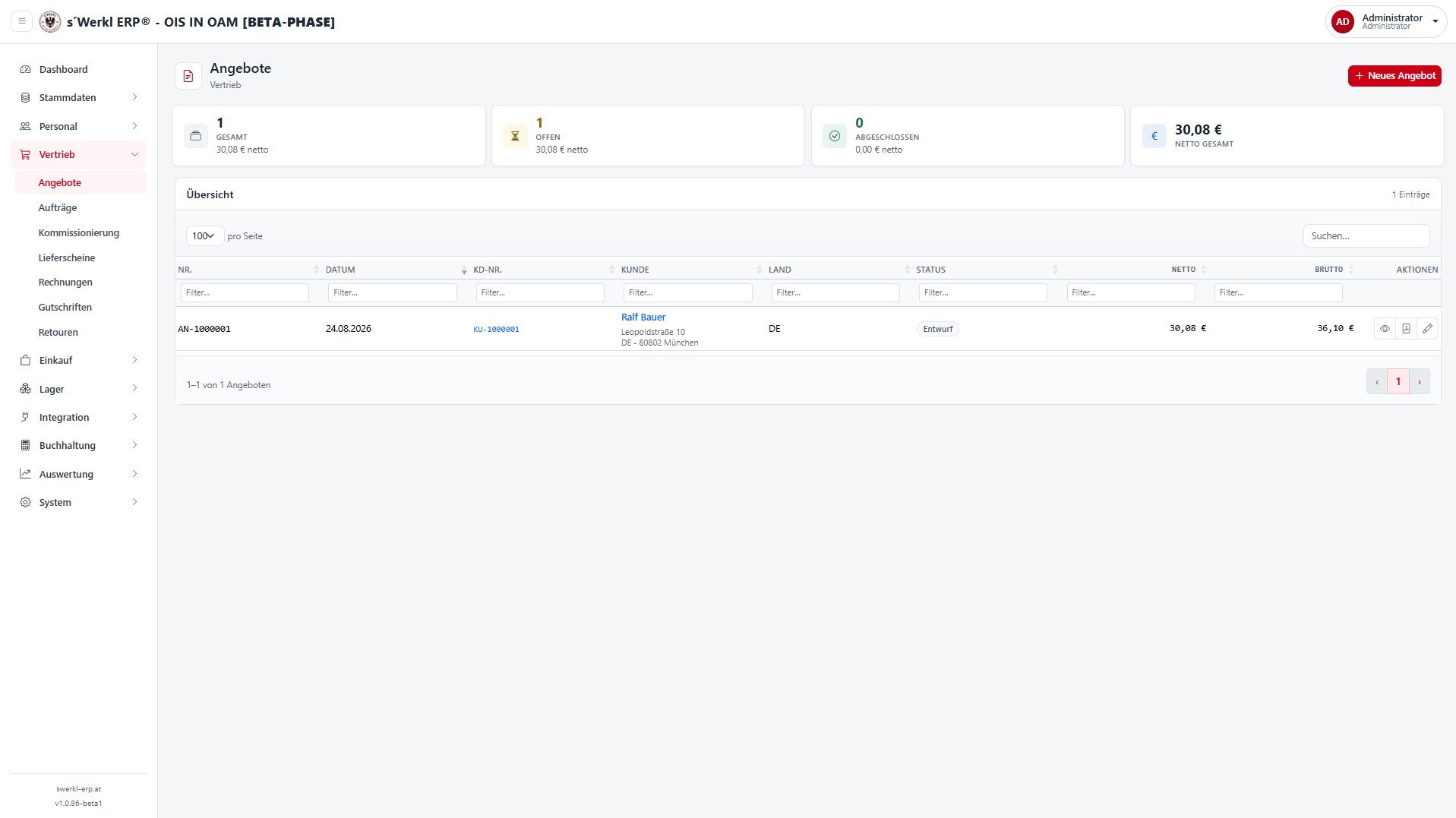Go to next page arrow
The width and height of the screenshot is (1456, 818).
click(x=1419, y=382)
